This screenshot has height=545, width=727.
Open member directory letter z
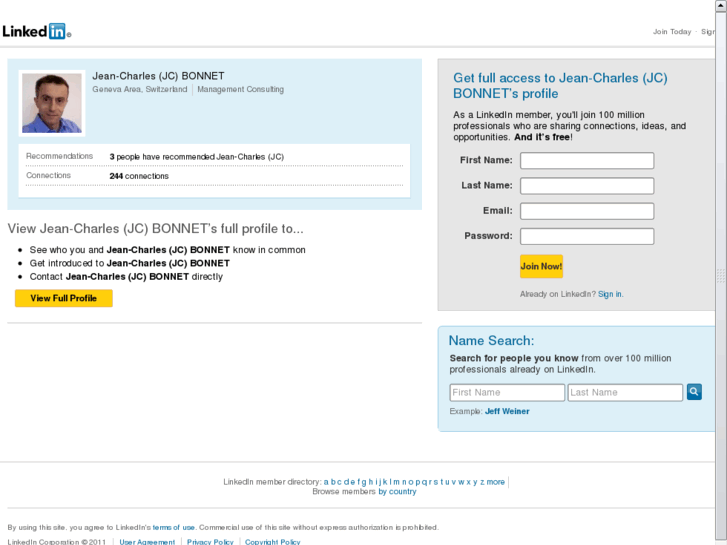point(482,482)
